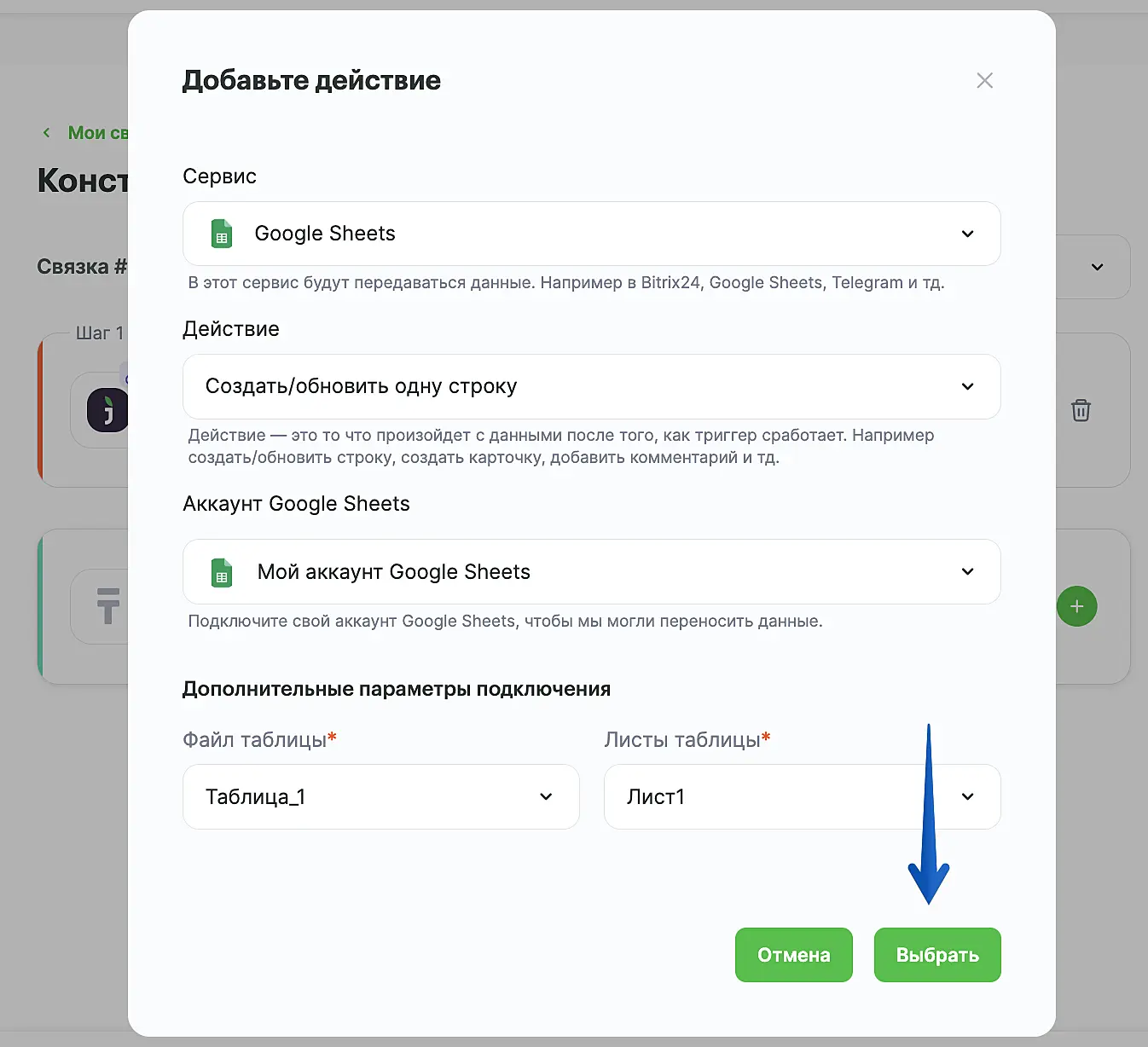Click Создать/обновить одну строку action text
This screenshot has width=1148, height=1047.
[361, 386]
